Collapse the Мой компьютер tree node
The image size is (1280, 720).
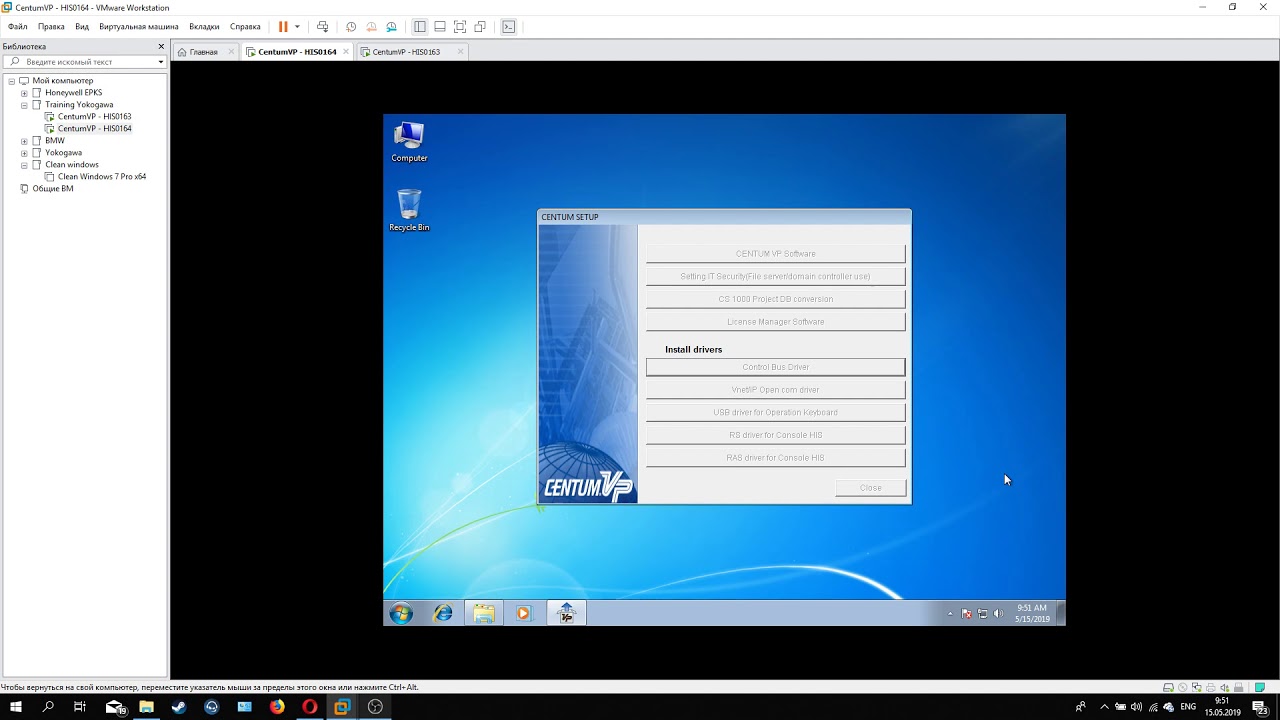[12, 81]
